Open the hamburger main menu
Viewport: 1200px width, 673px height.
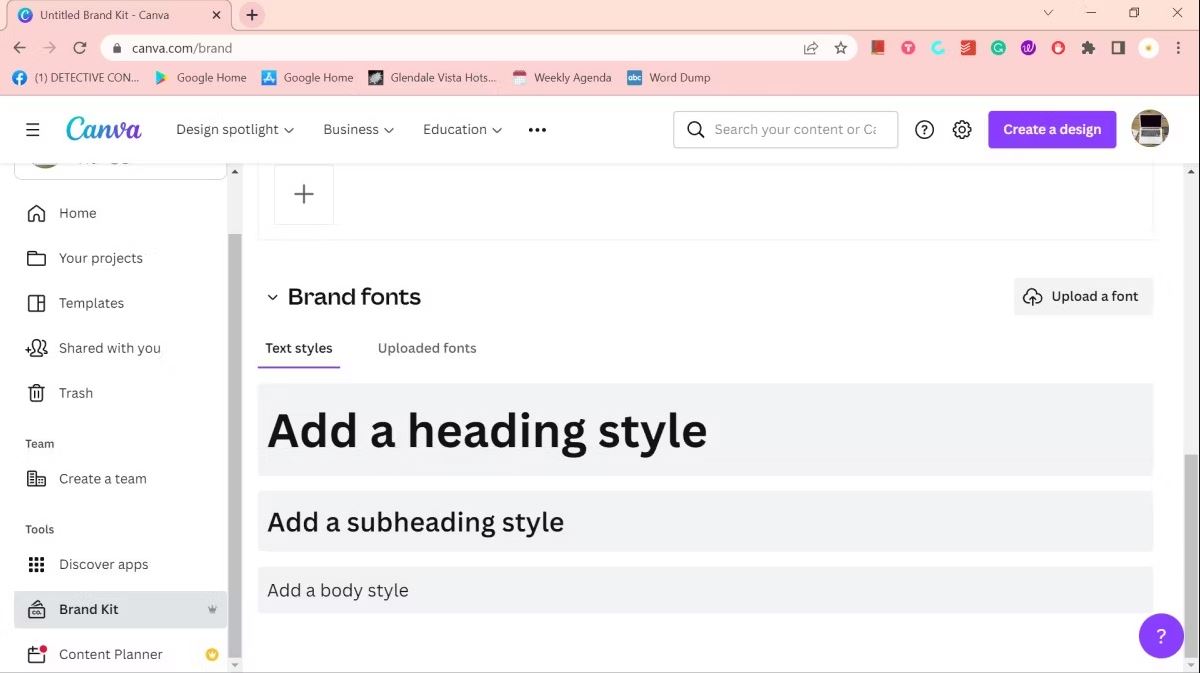pos(33,130)
